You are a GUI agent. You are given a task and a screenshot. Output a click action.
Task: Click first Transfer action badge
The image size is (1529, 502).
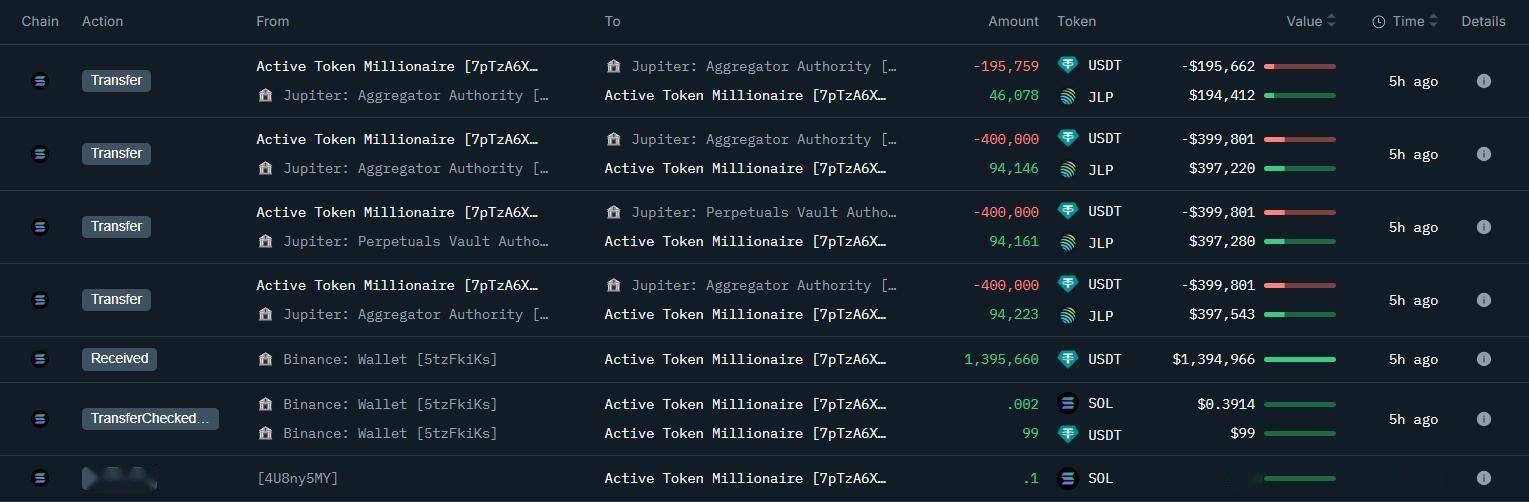pos(116,81)
